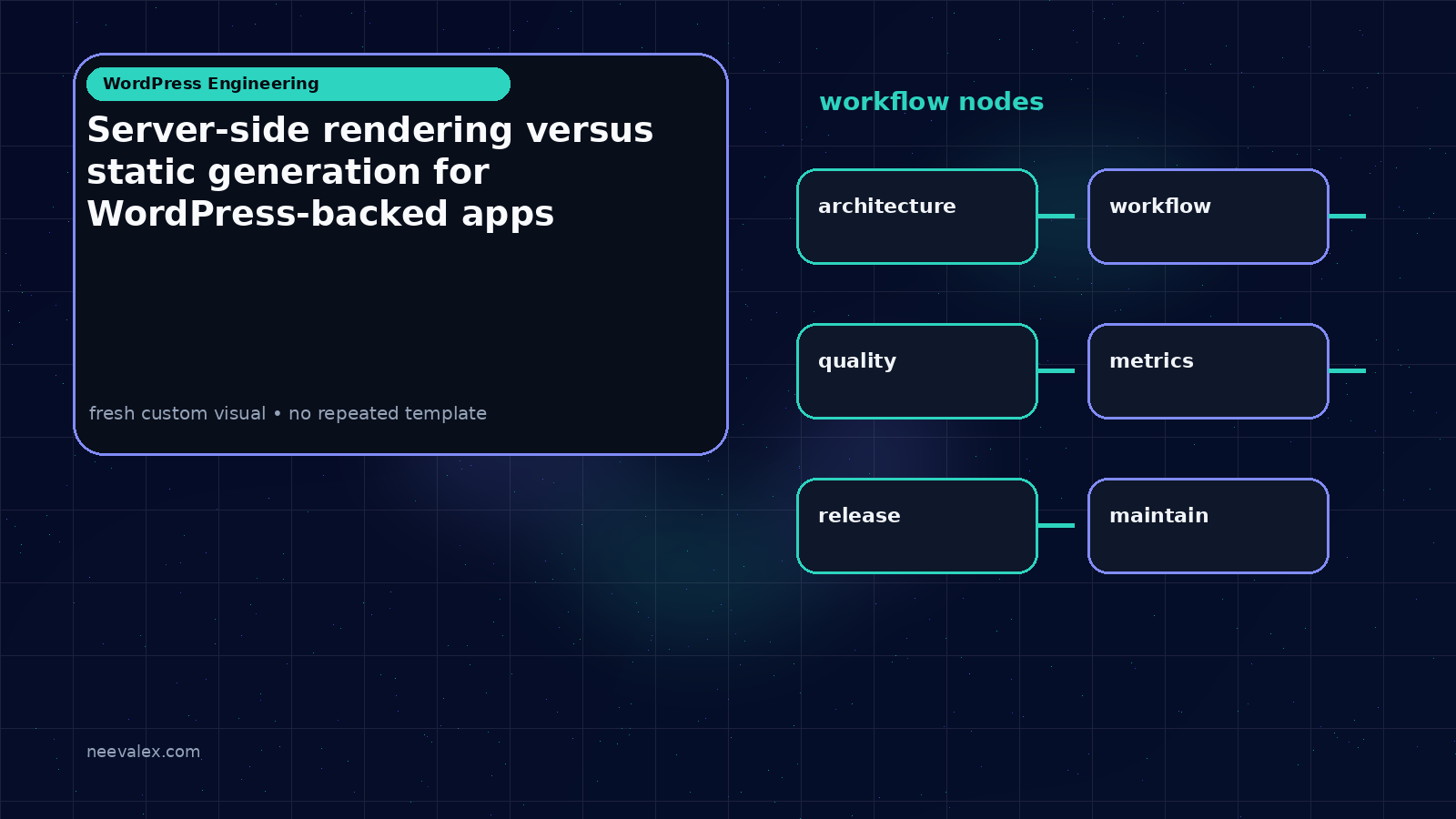The height and width of the screenshot is (819, 1456).
Task: Click the release node
Action: pyautogui.click(x=917, y=526)
